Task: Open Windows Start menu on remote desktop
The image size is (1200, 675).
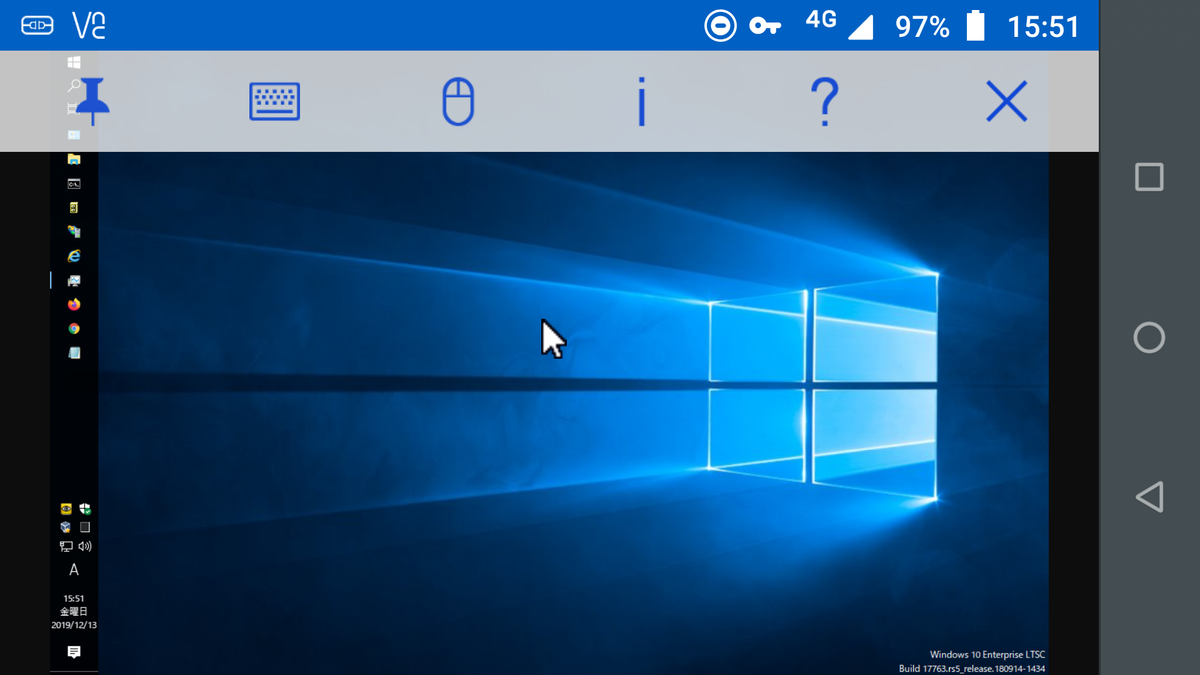Action: point(74,62)
